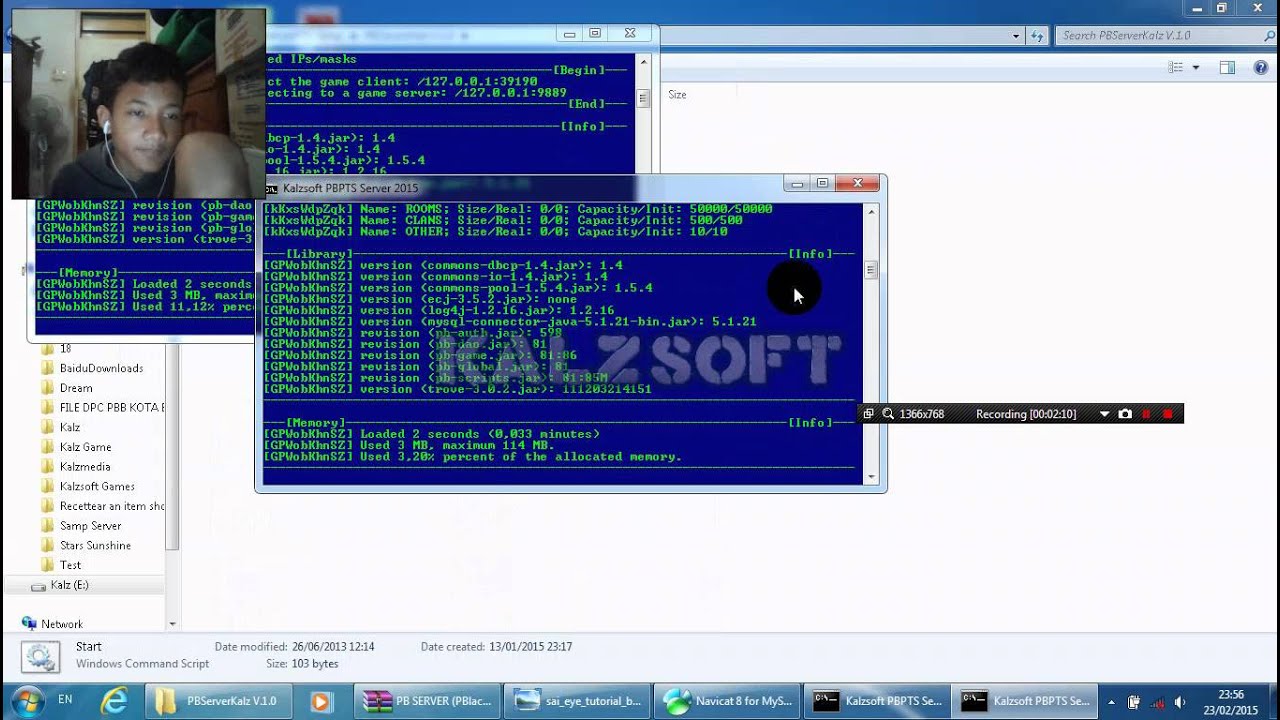
Task: Select the Kalz folder in navigation pane
Action: tap(70, 427)
